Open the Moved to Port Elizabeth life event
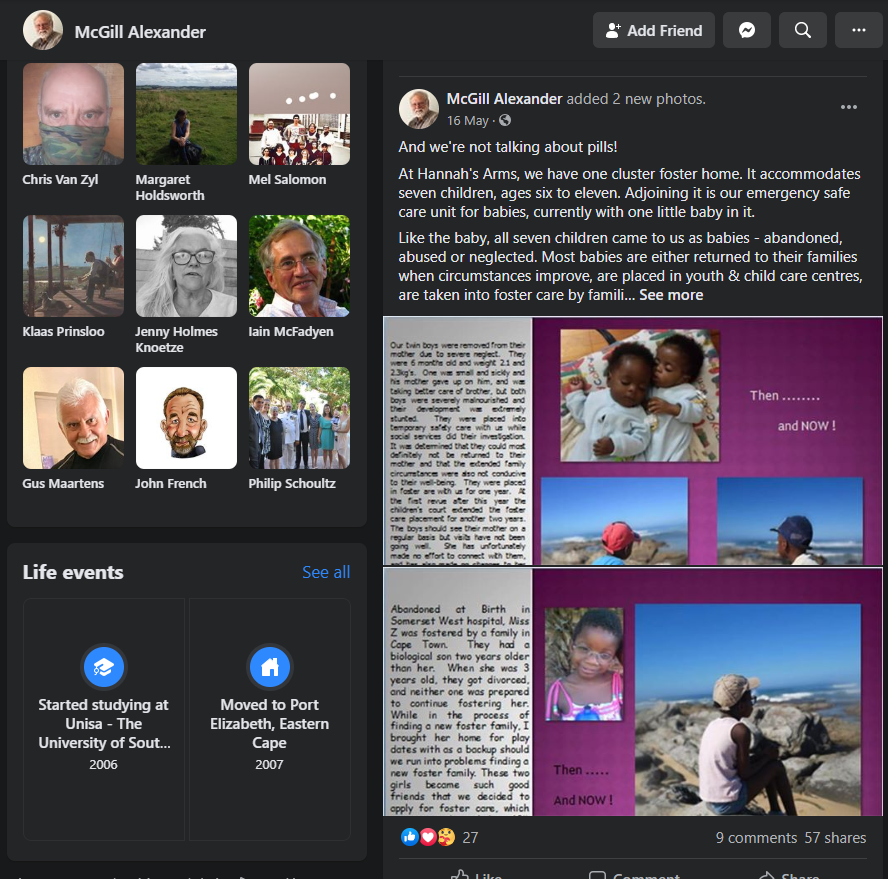The width and height of the screenshot is (888, 879). [x=270, y=719]
